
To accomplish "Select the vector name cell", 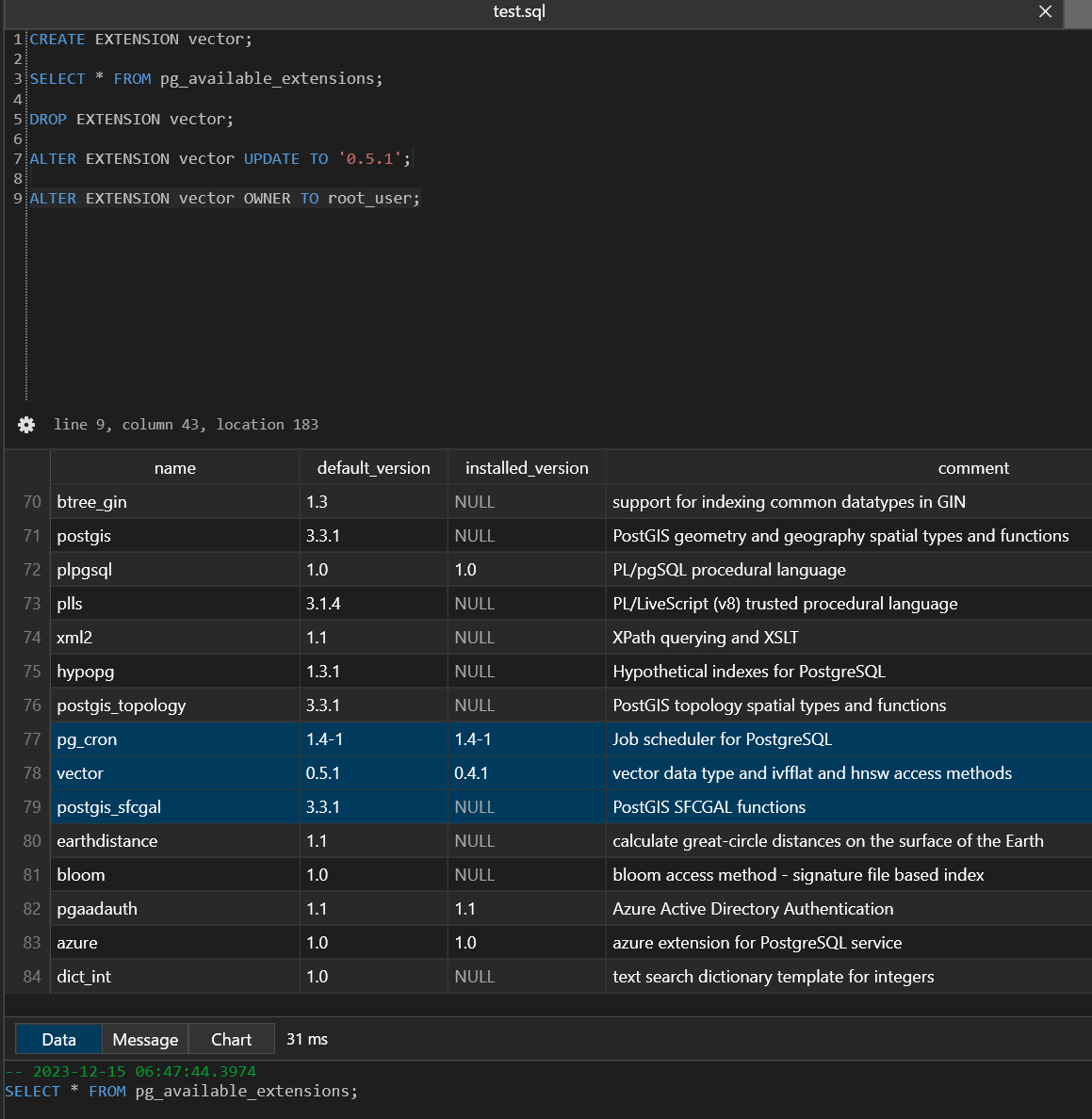I will click(x=175, y=773).
